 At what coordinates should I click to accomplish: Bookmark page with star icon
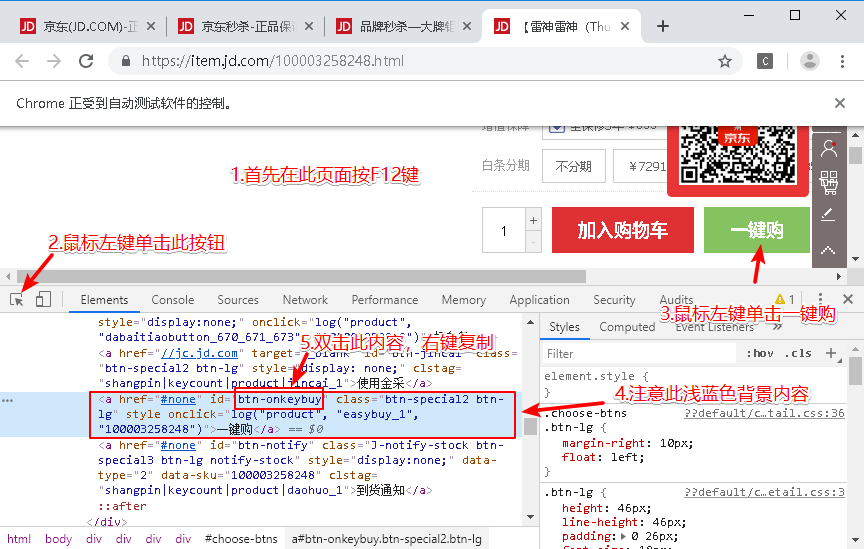(x=725, y=61)
